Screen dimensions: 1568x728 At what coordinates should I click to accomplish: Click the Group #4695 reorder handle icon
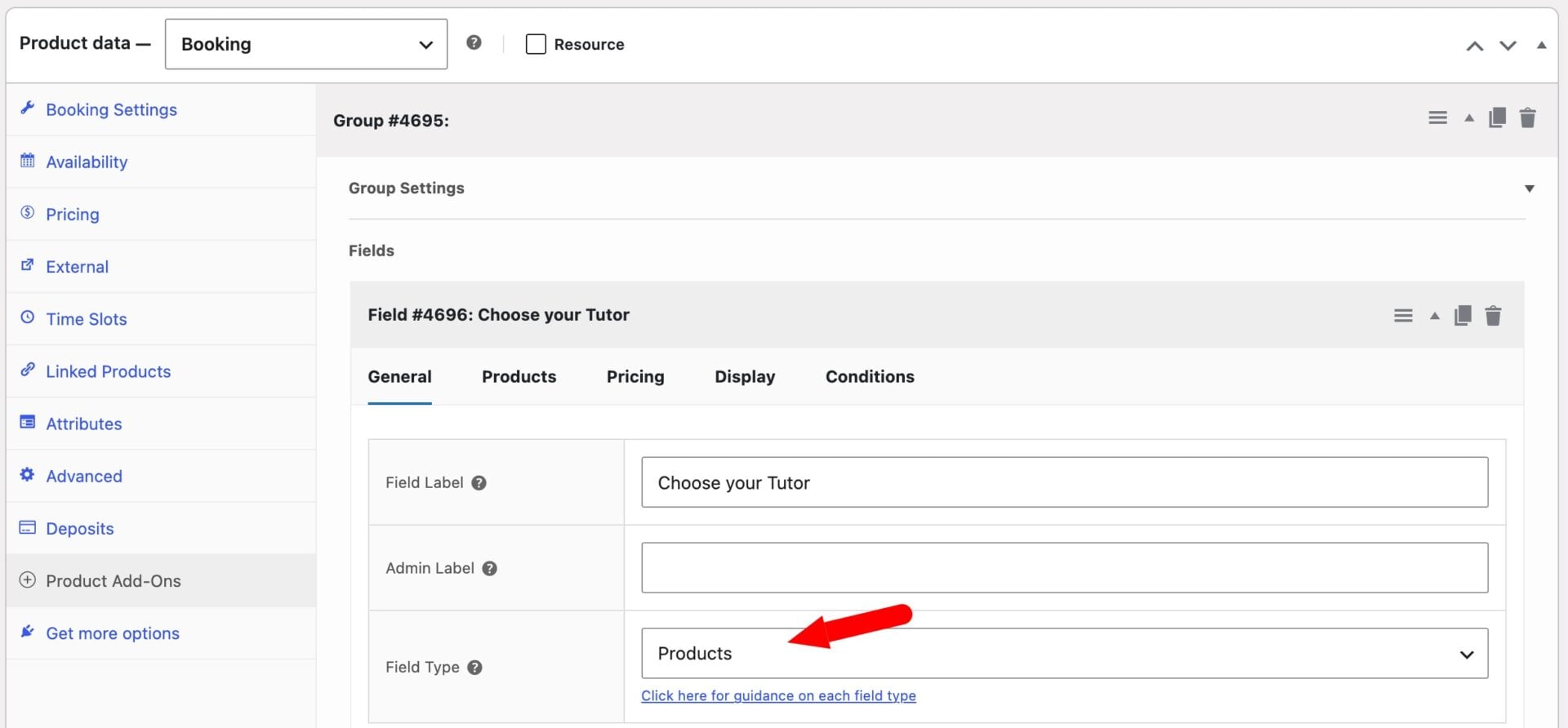coord(1437,118)
